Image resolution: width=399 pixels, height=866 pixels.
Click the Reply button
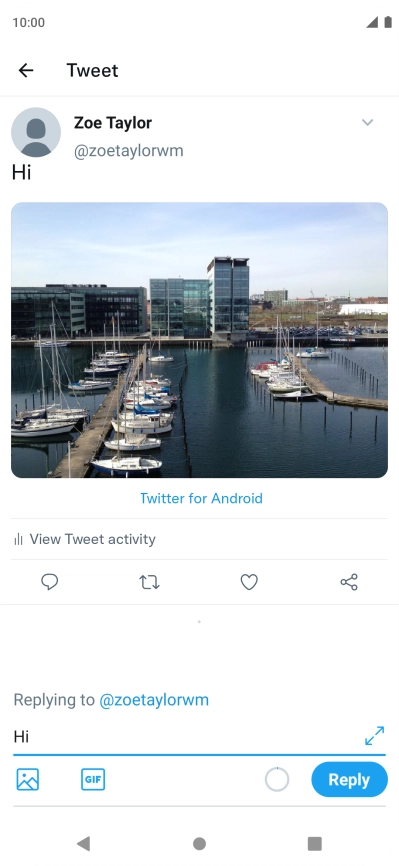tap(349, 779)
